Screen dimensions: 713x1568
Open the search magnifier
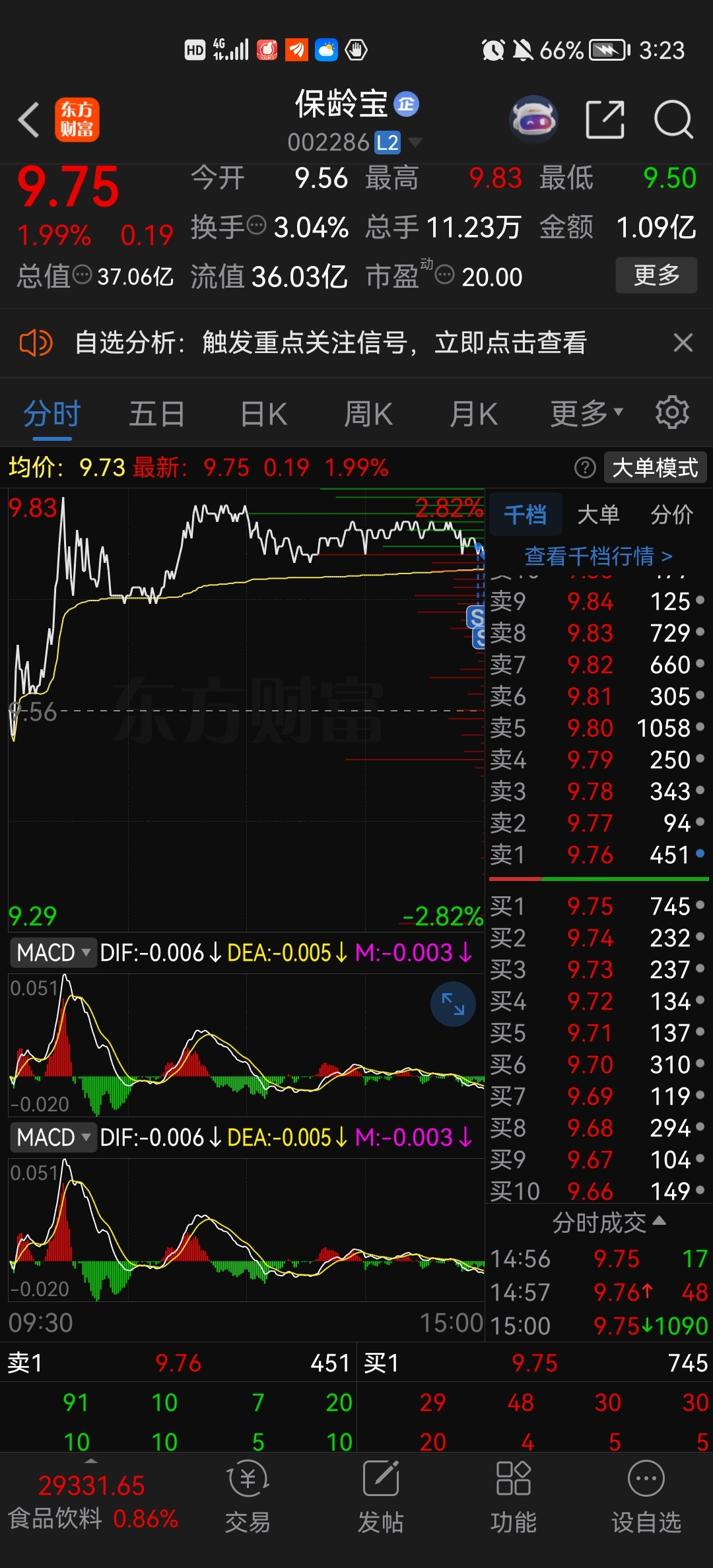pyautogui.click(x=673, y=119)
